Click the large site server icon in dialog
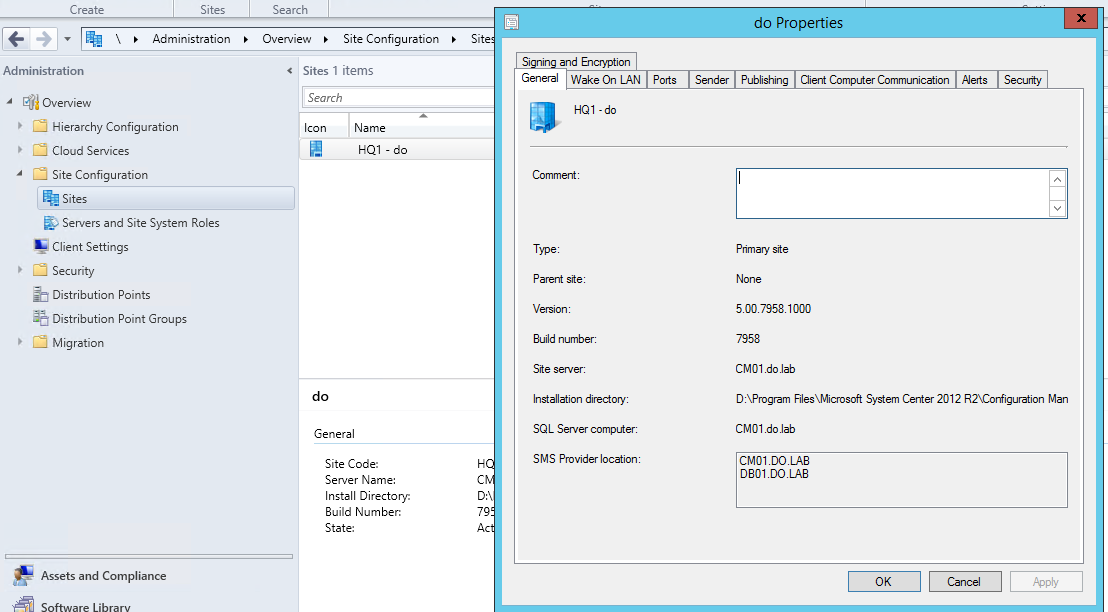The width and height of the screenshot is (1108, 612). (546, 117)
